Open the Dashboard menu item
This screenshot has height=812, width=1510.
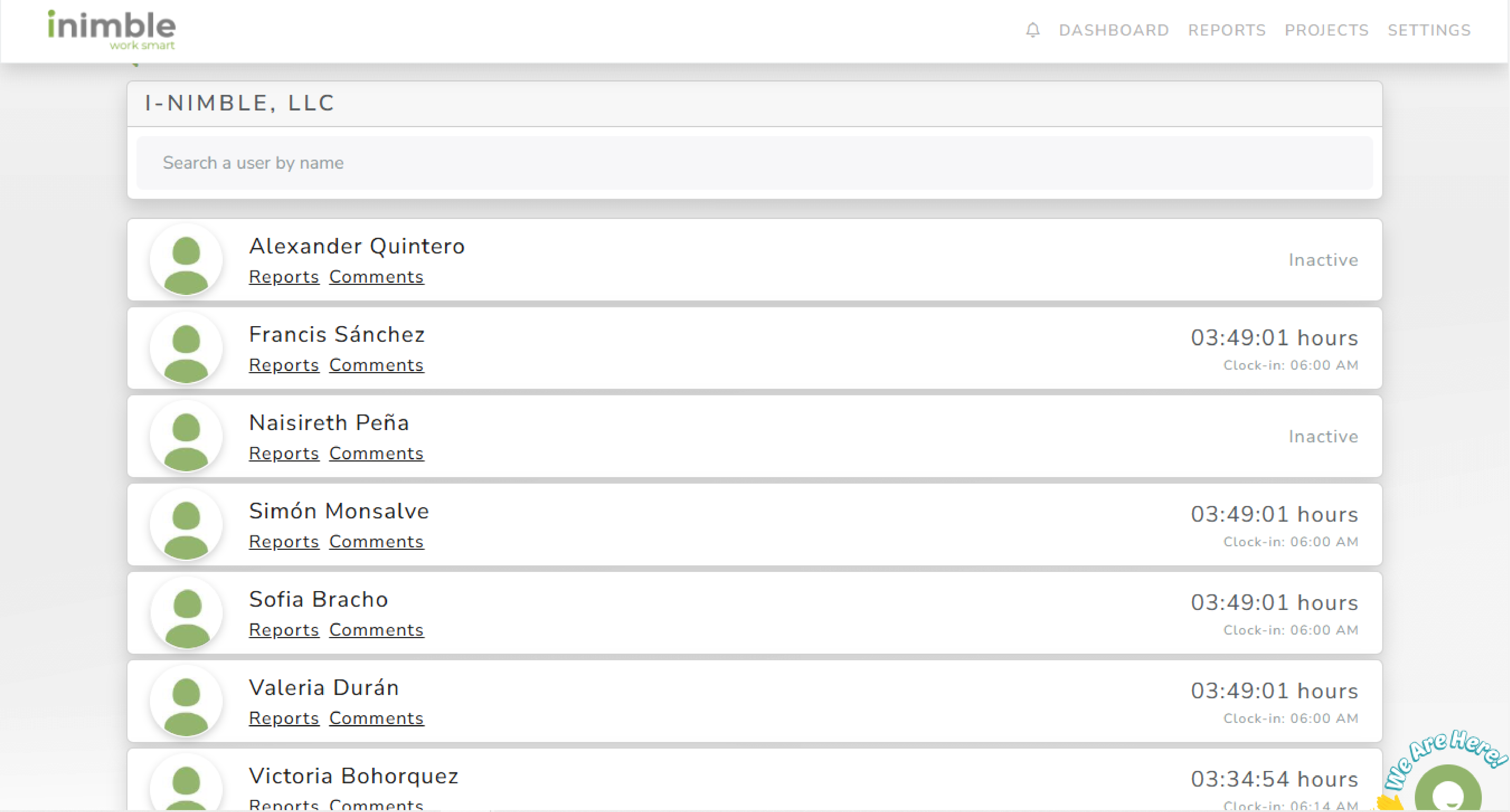(1113, 30)
